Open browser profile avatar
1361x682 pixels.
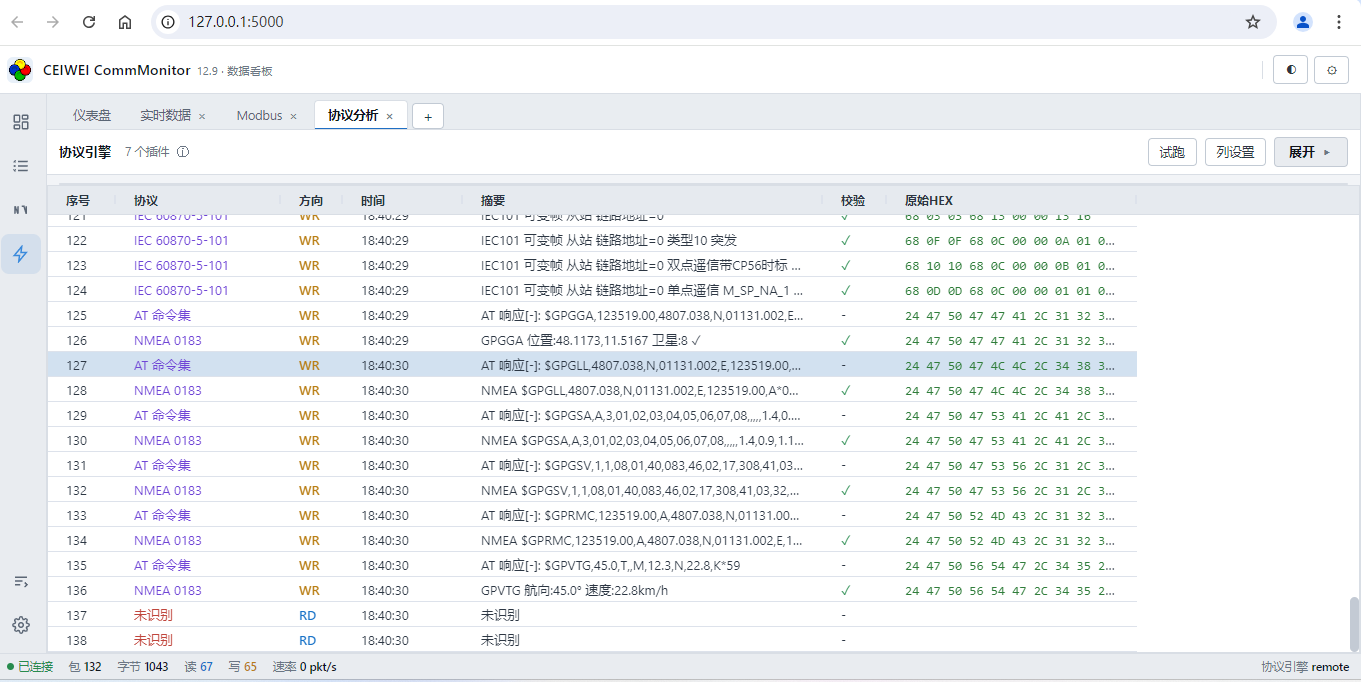(1303, 22)
